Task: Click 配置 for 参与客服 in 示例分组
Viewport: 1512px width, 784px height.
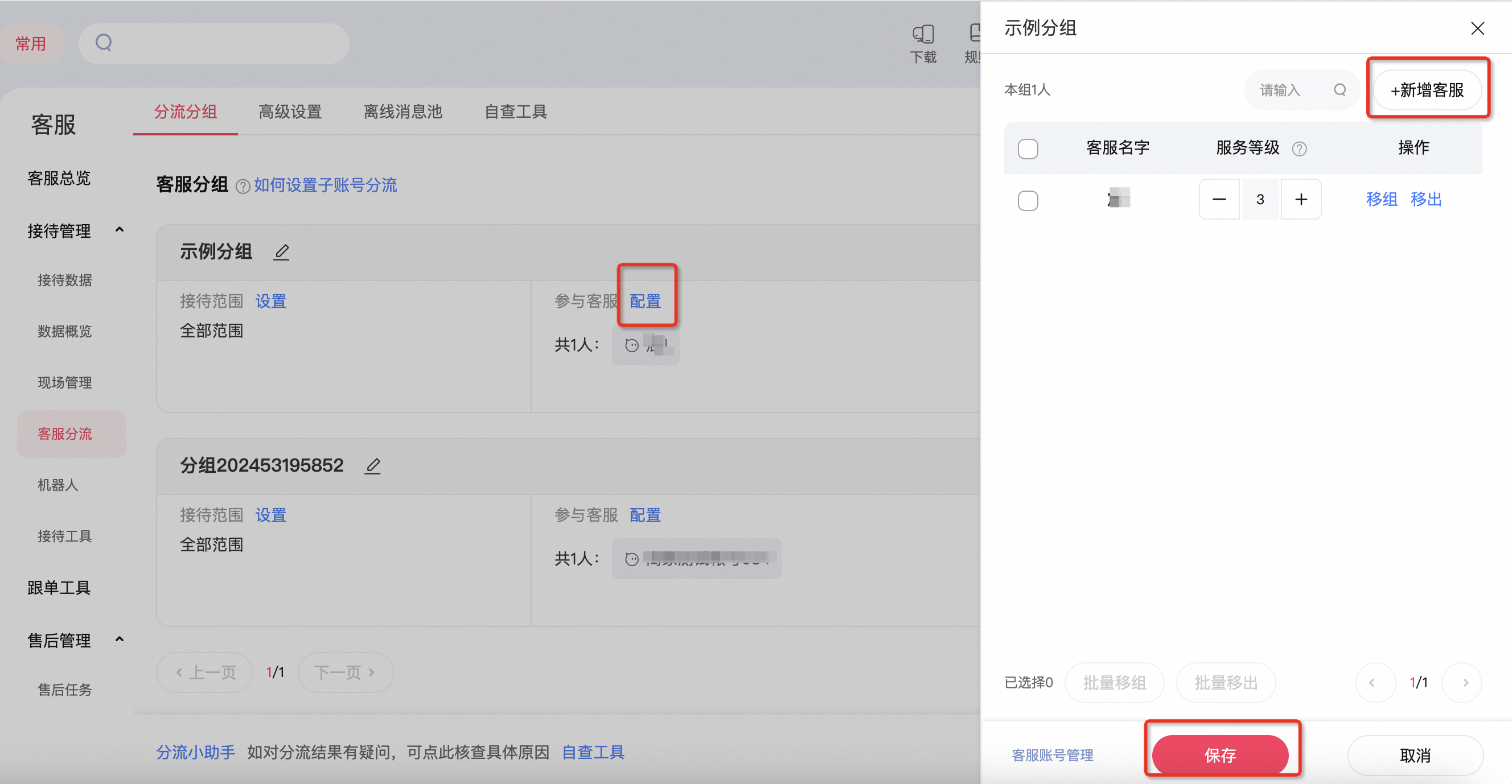Action: (x=645, y=301)
